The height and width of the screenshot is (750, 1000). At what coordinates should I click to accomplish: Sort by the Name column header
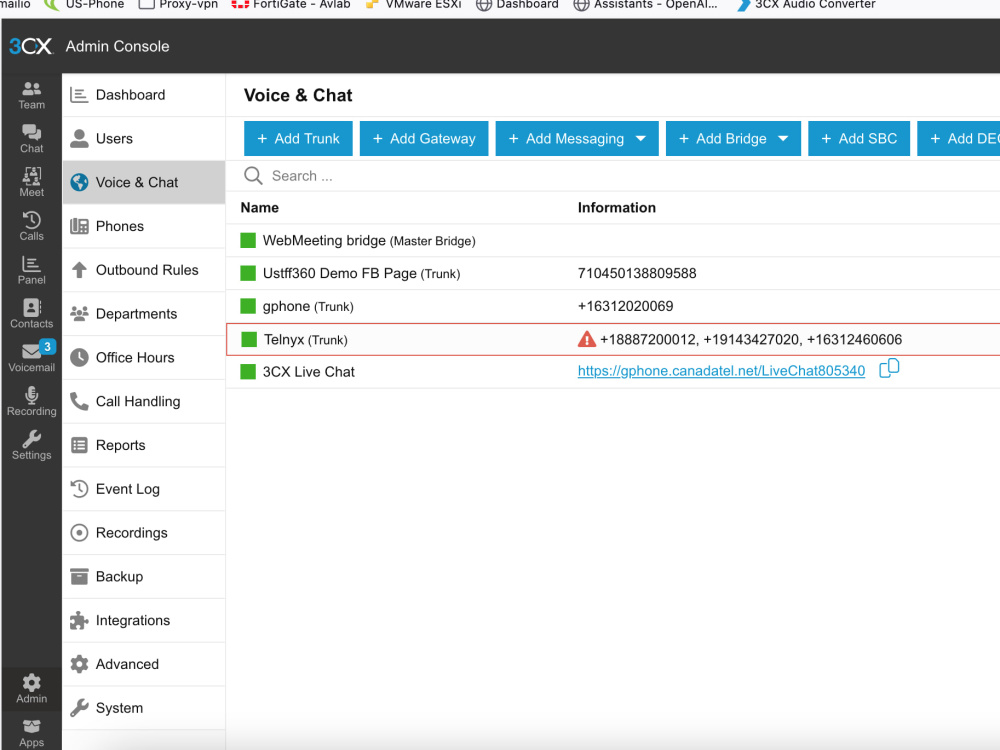pyautogui.click(x=260, y=208)
